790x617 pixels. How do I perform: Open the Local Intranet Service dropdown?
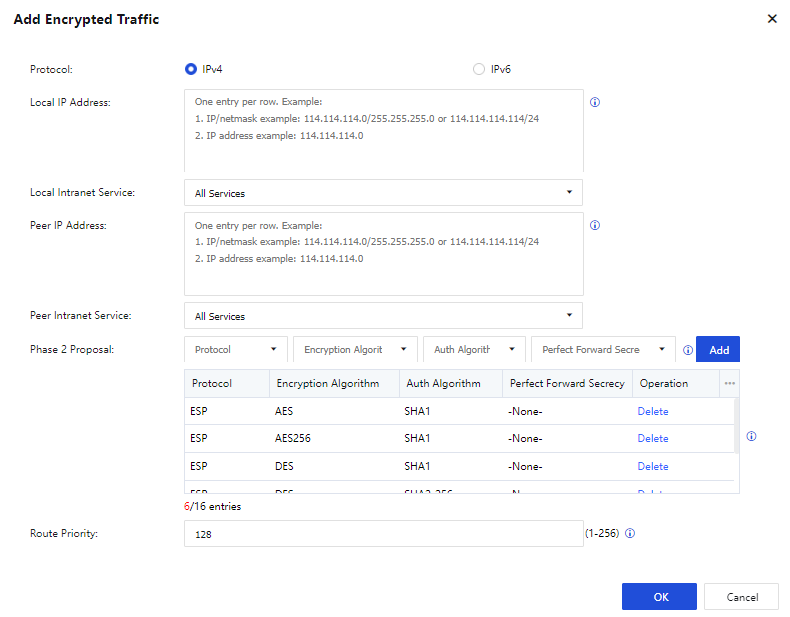(x=383, y=193)
